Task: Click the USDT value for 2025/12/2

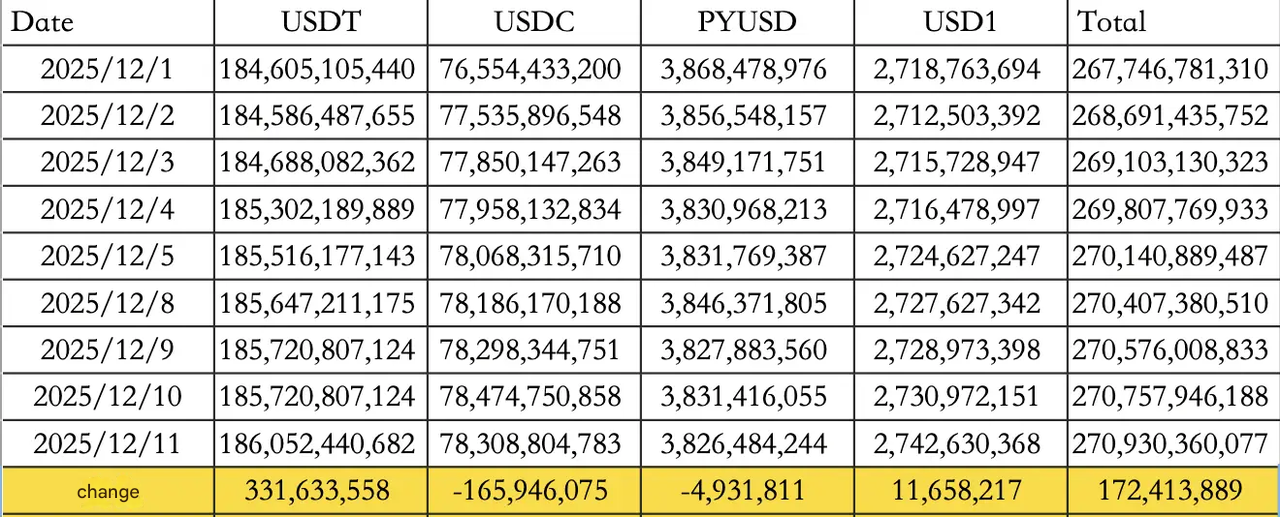Action: click(318, 116)
